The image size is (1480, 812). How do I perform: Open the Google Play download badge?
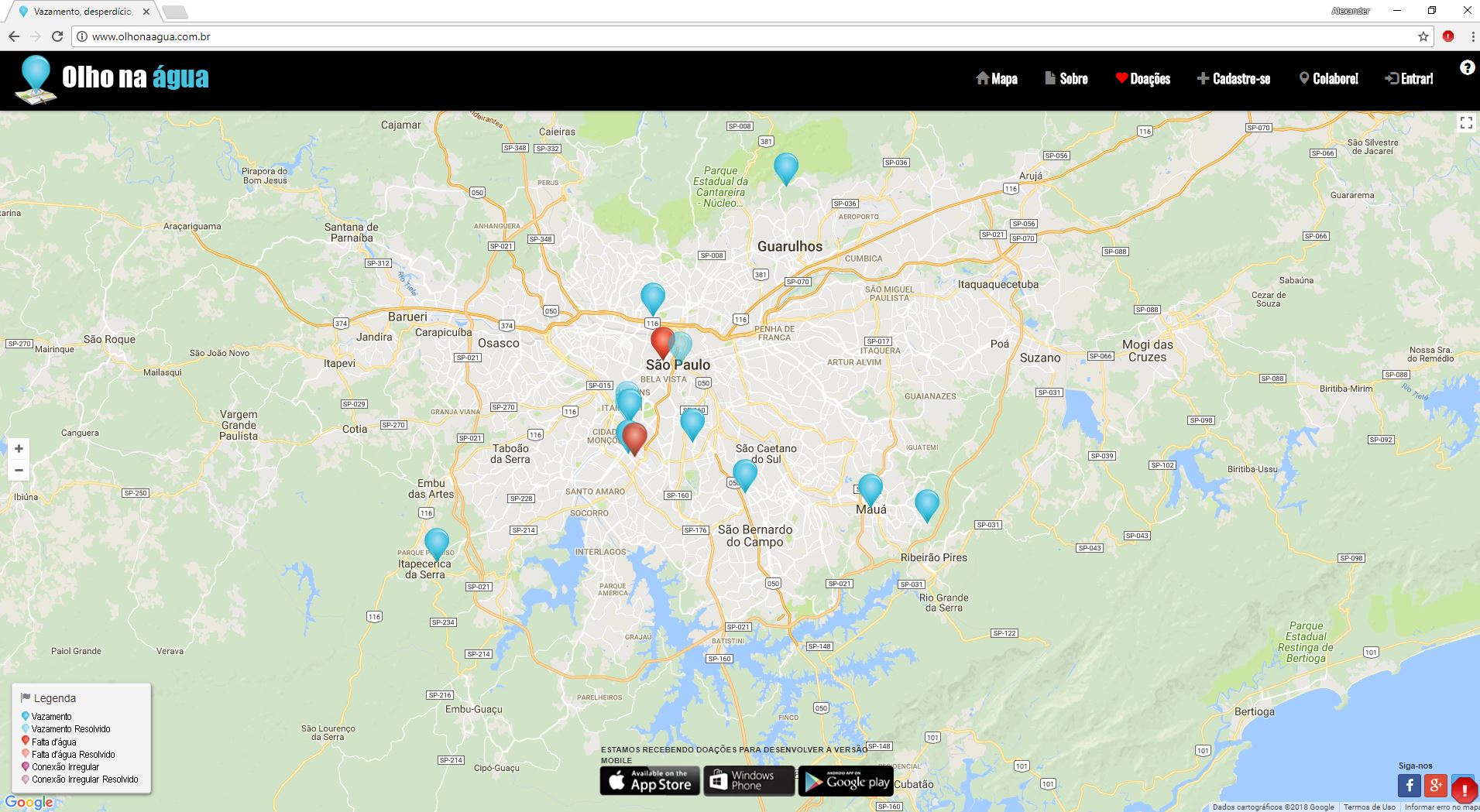846,781
